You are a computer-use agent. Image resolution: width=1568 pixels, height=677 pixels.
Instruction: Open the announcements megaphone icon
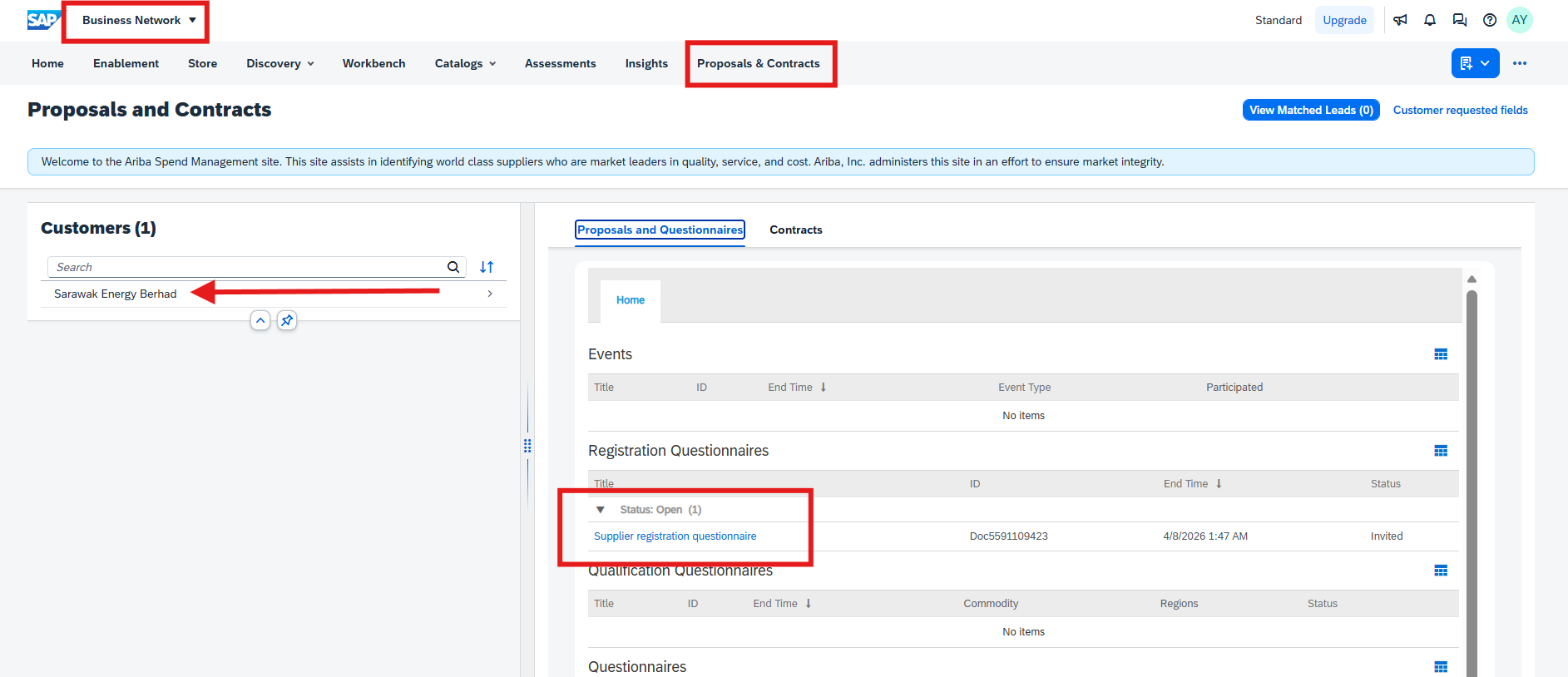pyautogui.click(x=1401, y=20)
